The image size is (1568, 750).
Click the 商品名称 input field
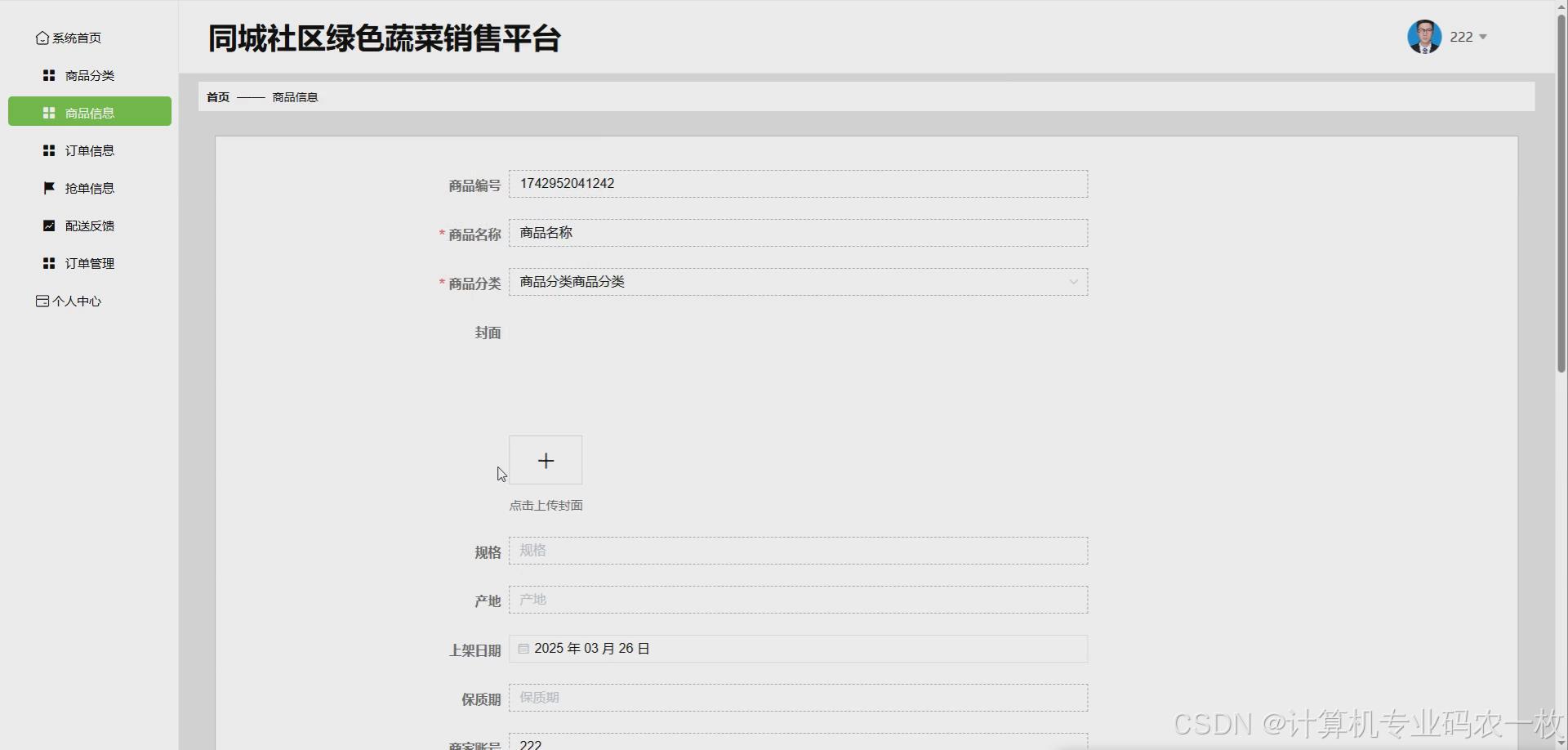tap(798, 232)
